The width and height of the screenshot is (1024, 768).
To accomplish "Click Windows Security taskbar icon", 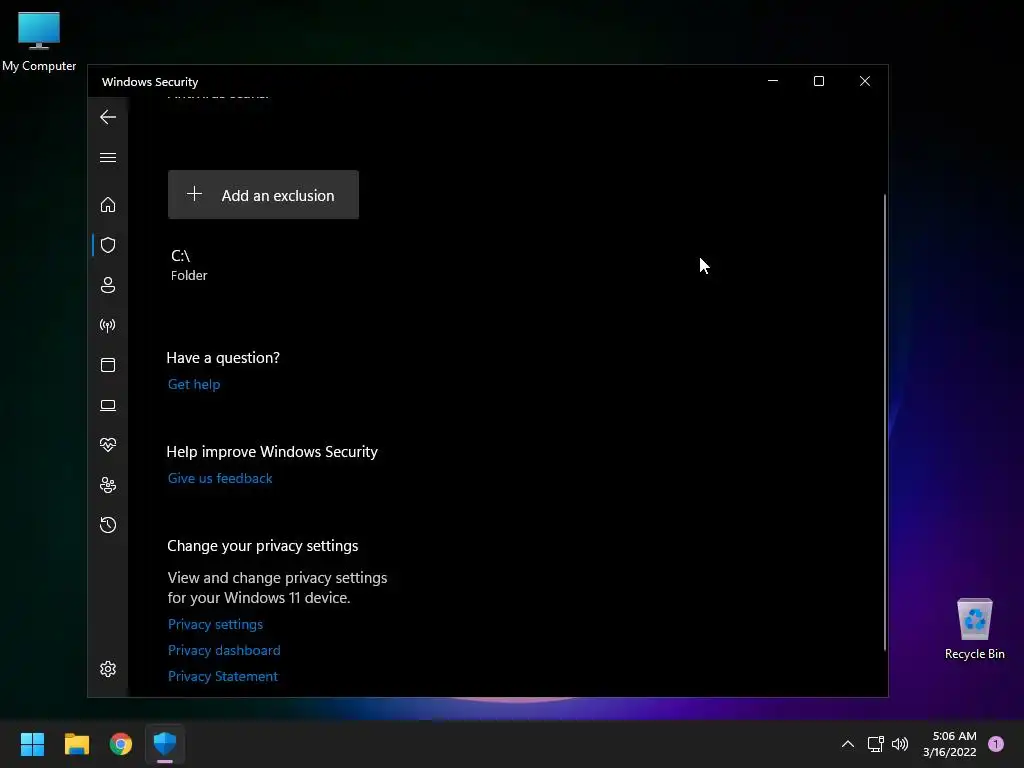I will point(165,744).
